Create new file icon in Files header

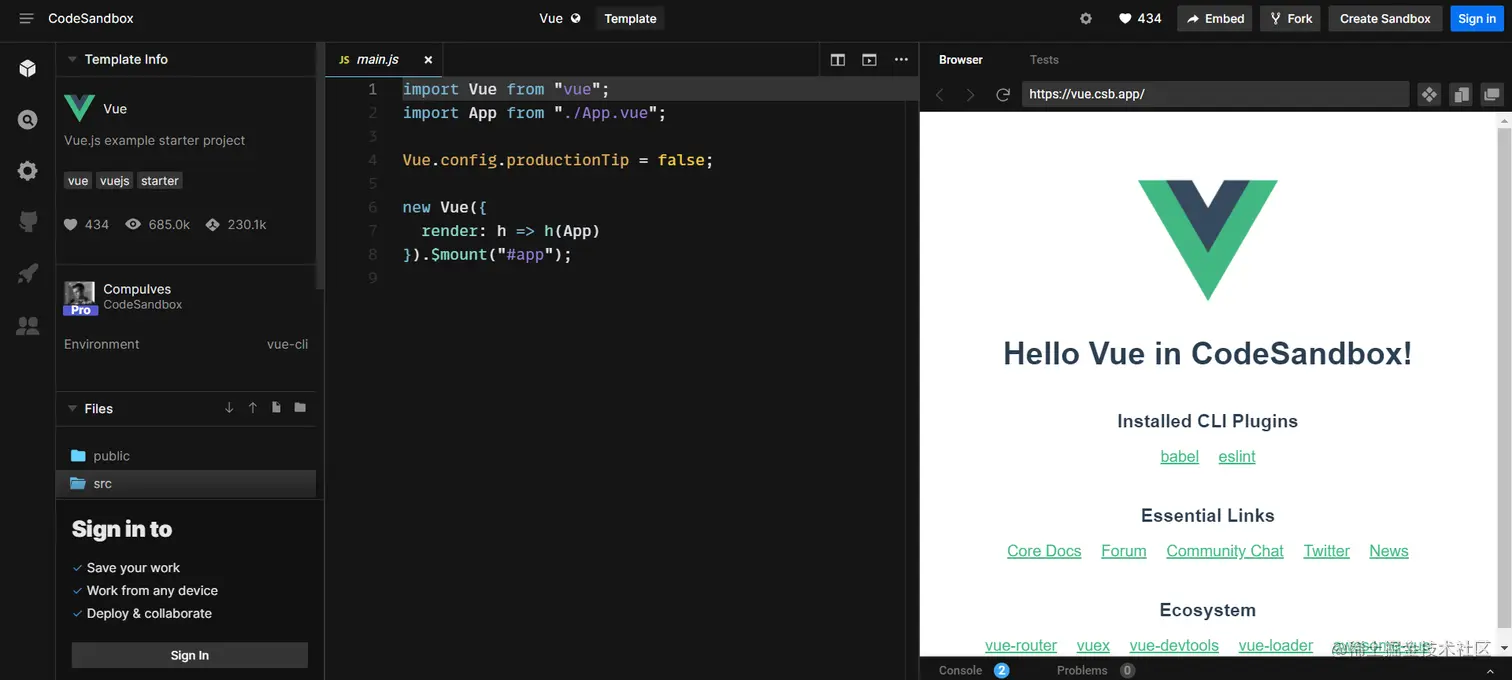[x=276, y=408]
